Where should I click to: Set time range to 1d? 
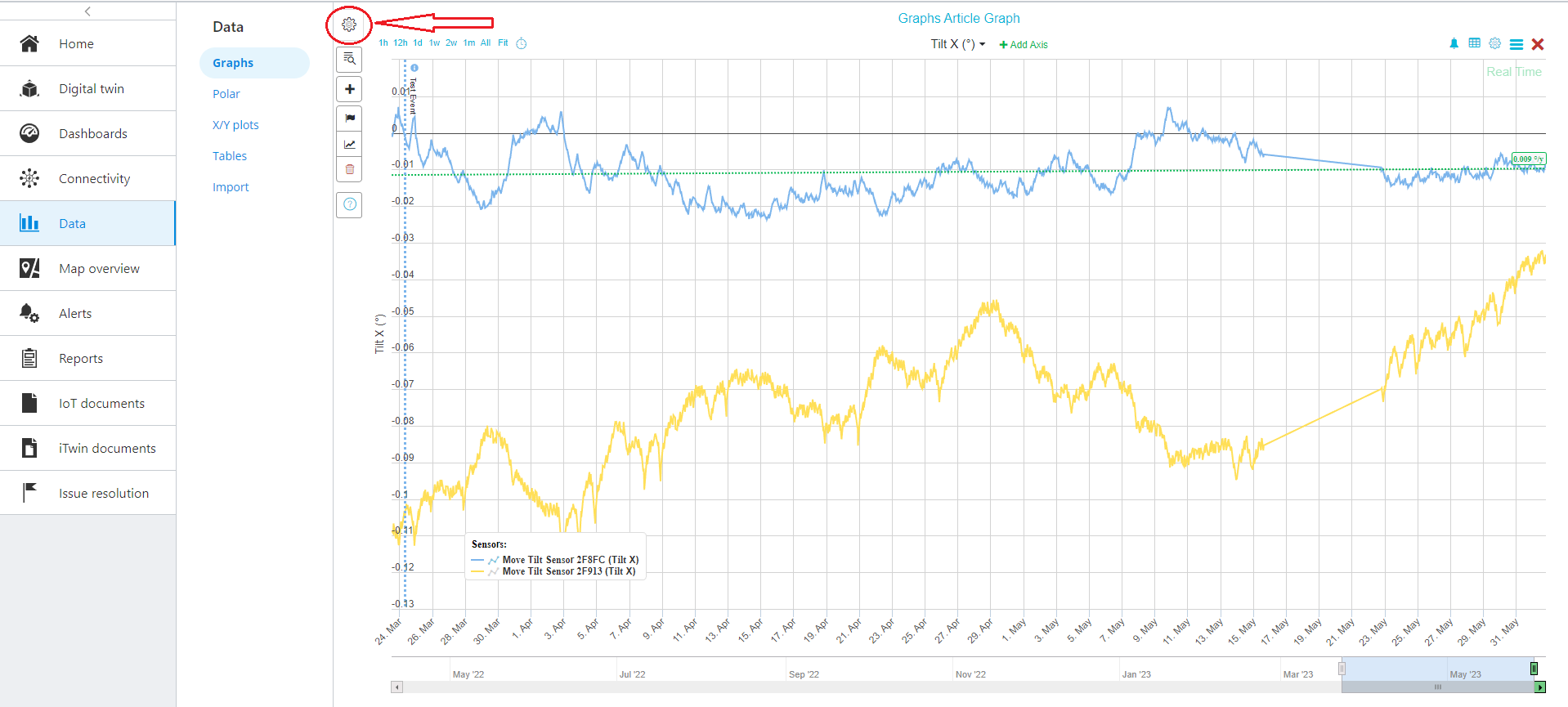(x=418, y=43)
